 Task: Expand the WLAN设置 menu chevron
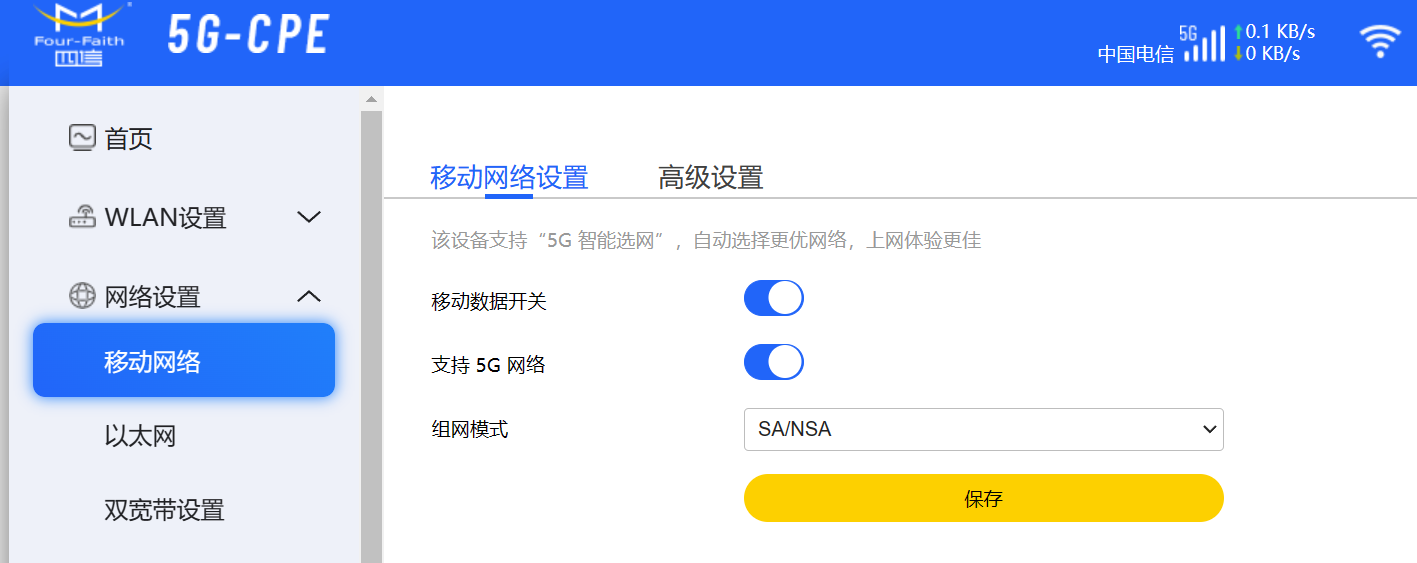[309, 217]
